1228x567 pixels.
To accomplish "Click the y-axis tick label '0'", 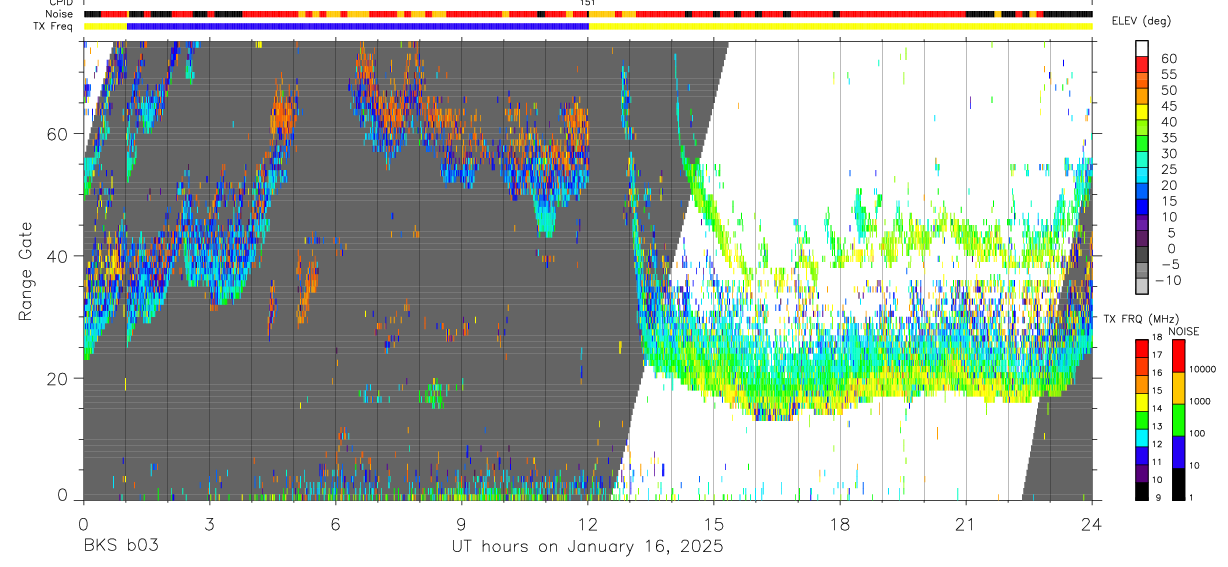I will pyautogui.click(x=62, y=495).
